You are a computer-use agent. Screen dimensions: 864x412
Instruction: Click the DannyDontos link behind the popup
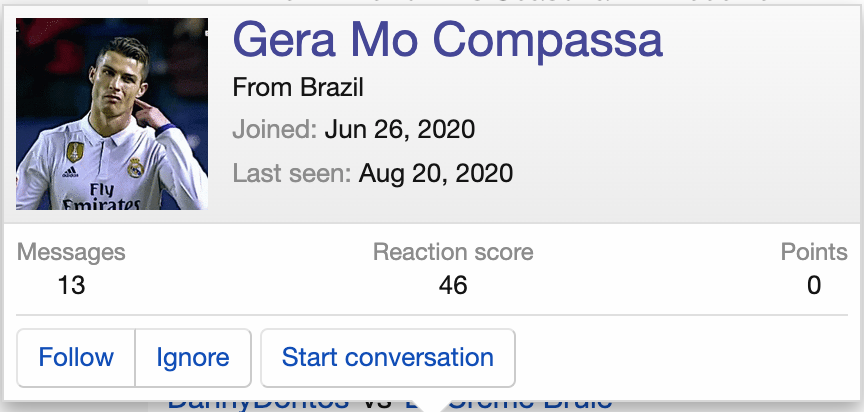[x=257, y=403]
